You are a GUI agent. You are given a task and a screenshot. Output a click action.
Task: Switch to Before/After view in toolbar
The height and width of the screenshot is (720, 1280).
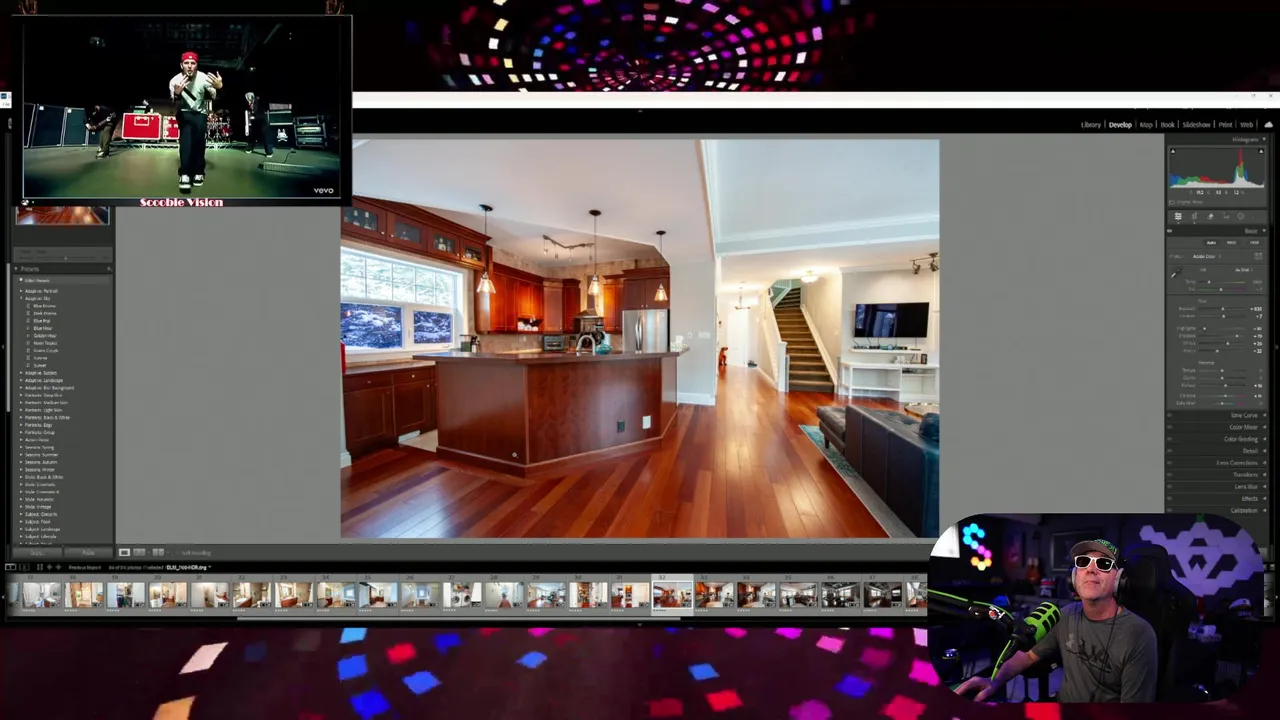click(158, 552)
